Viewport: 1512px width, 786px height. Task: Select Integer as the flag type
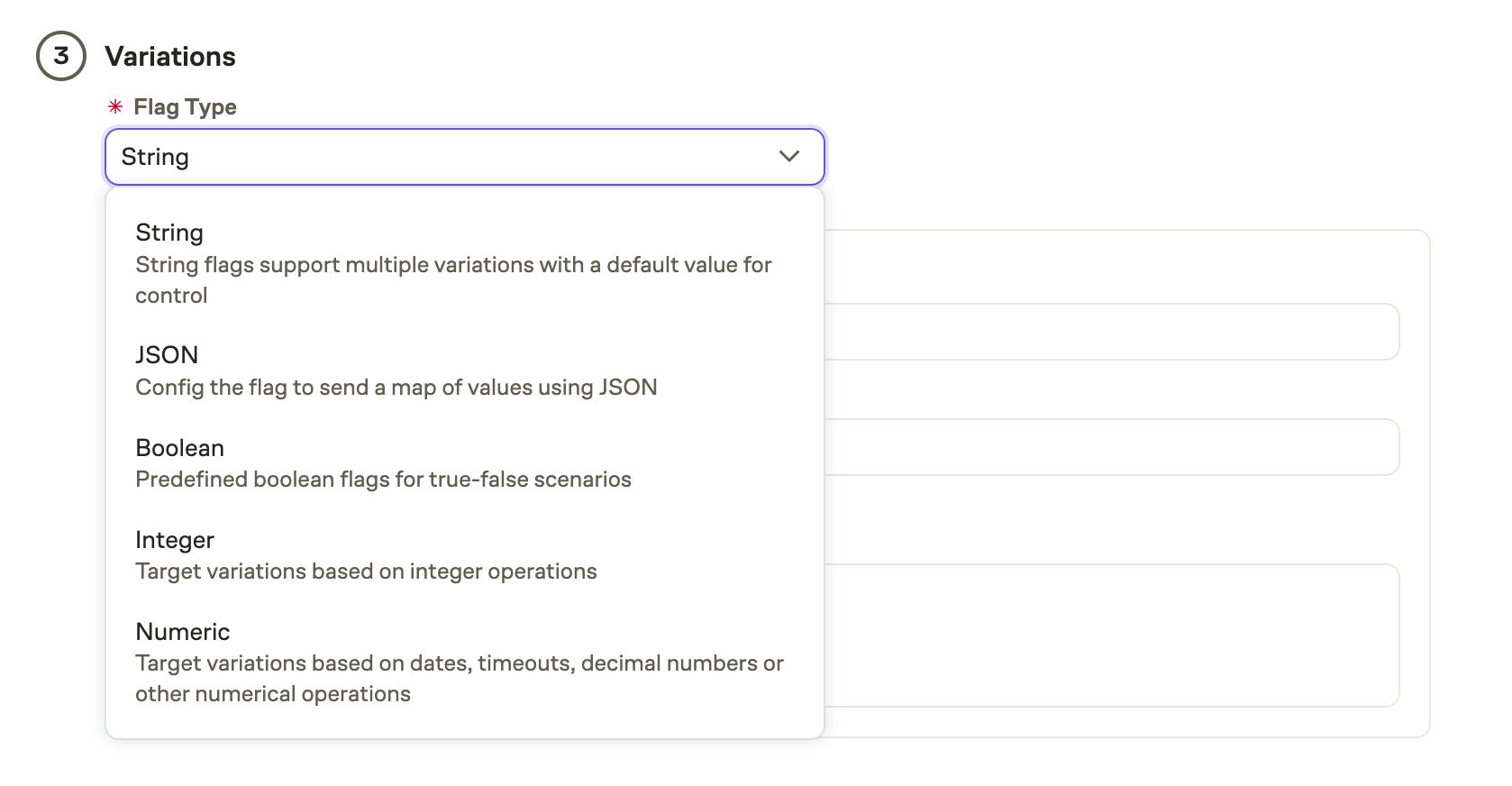pyautogui.click(x=175, y=540)
